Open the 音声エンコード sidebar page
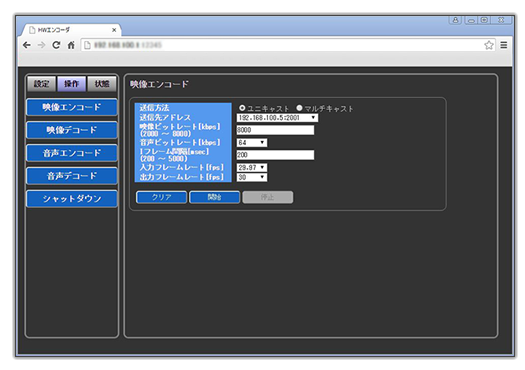The width and height of the screenshot is (525, 370). tap(72, 153)
